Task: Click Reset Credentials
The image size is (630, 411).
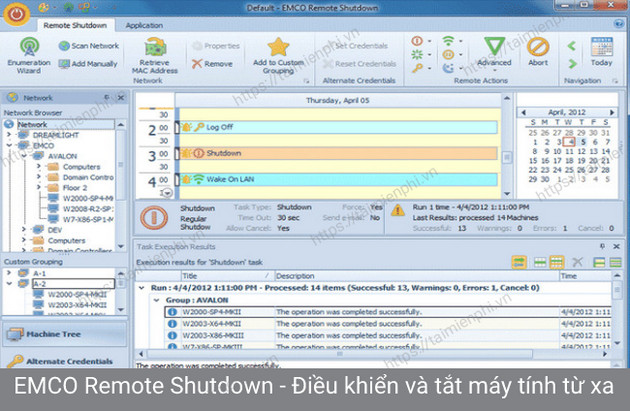Action: click(360, 63)
